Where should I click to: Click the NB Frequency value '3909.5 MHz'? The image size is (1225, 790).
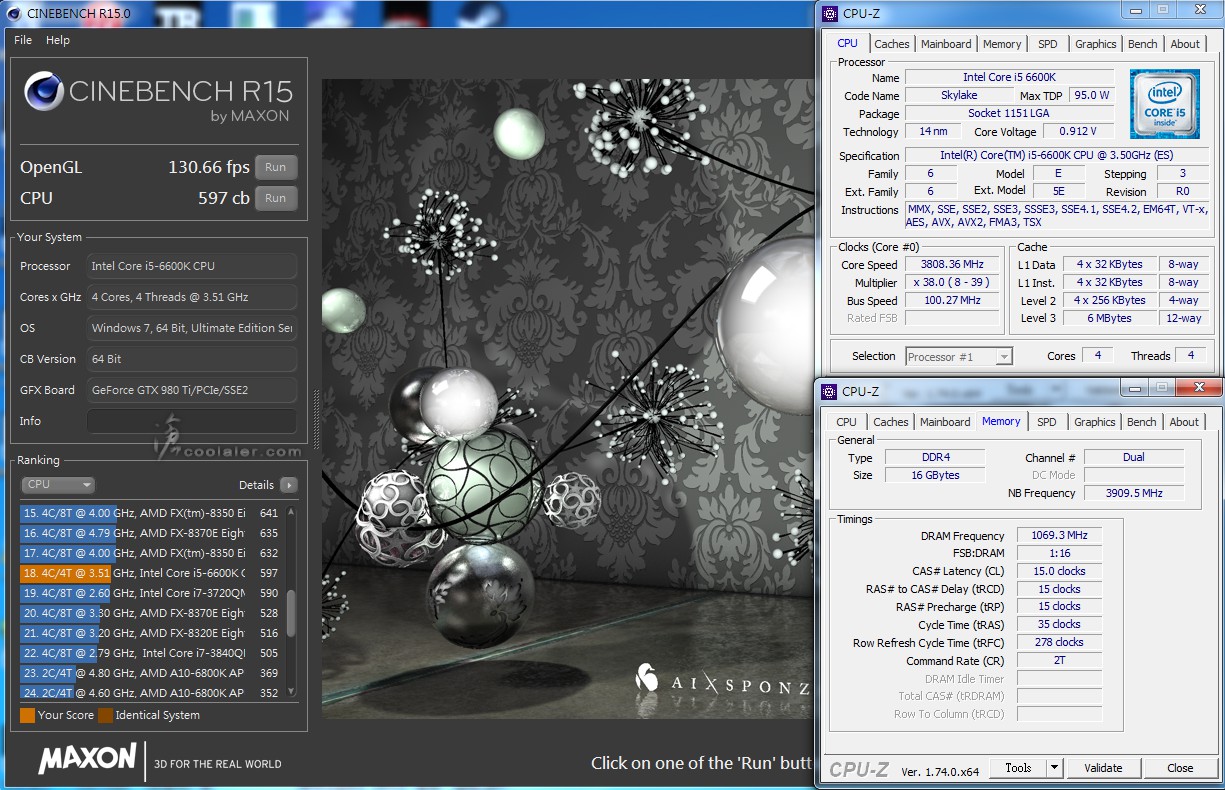pyautogui.click(x=1134, y=493)
